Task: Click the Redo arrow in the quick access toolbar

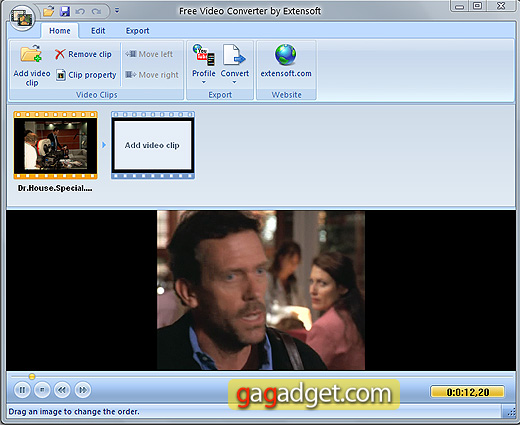Action: 97,12
